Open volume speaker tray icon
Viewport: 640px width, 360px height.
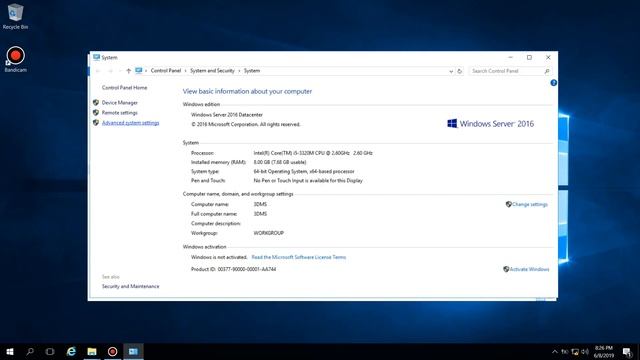[x=585, y=351]
